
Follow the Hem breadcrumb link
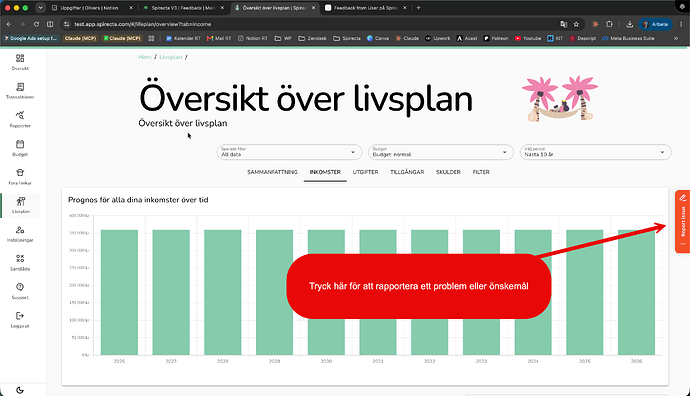(145, 57)
